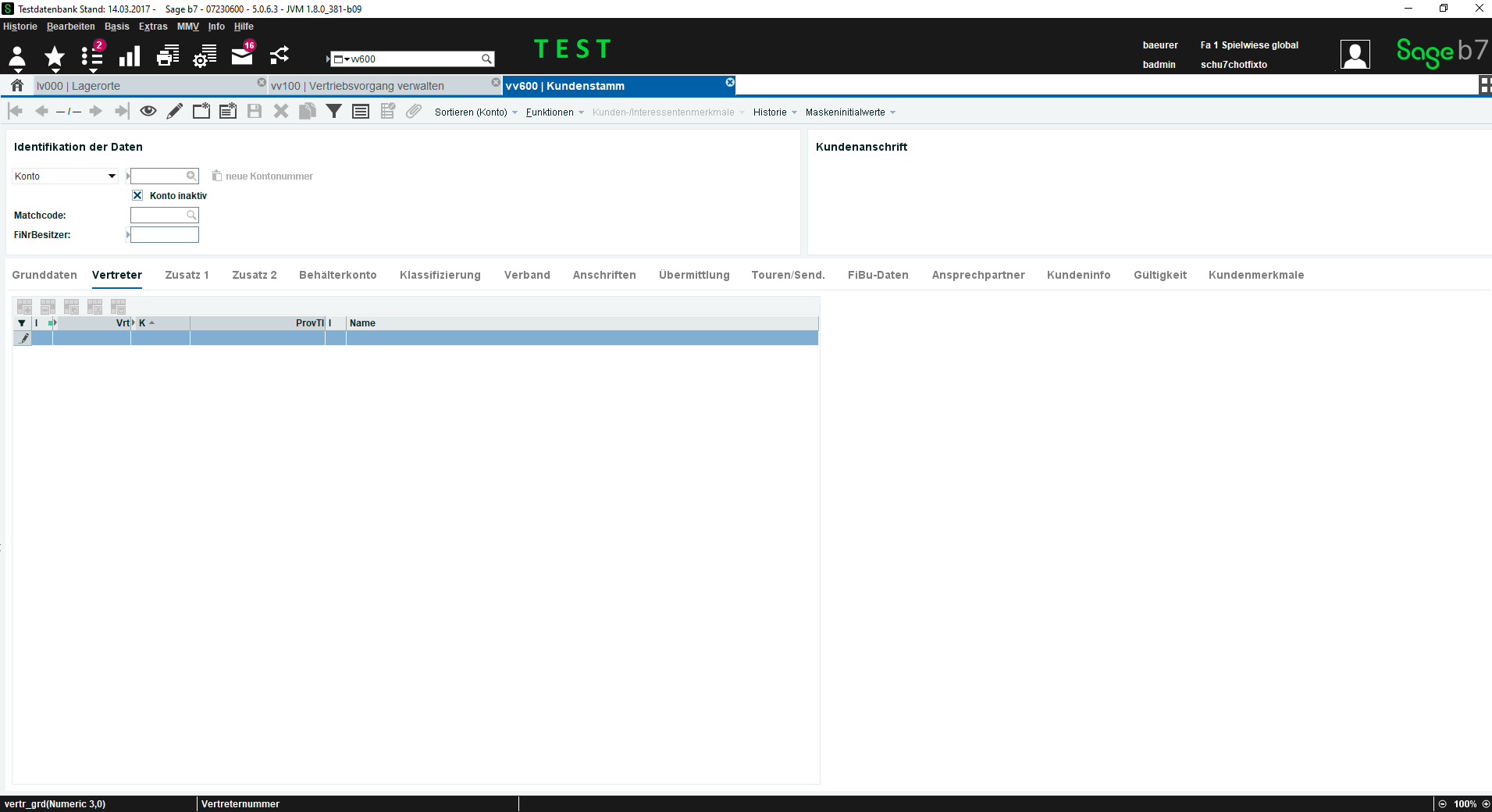
Task: Click the home icon tab
Action: point(17,85)
